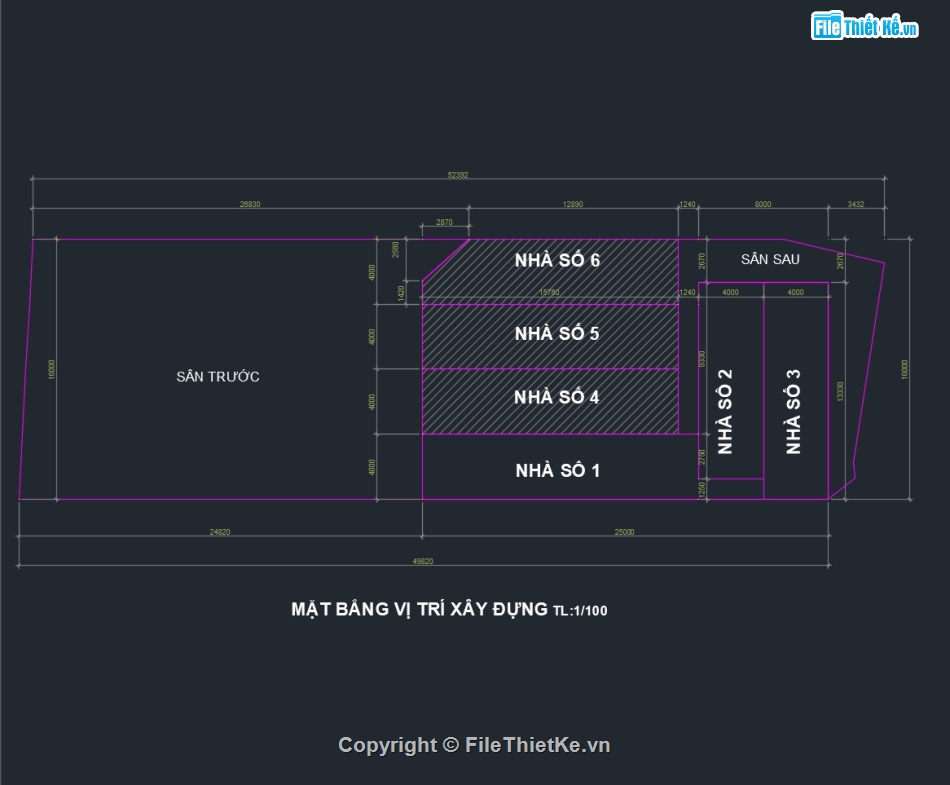Select the bottom total dimension 49820
This screenshot has height=785, width=950.
(422, 561)
